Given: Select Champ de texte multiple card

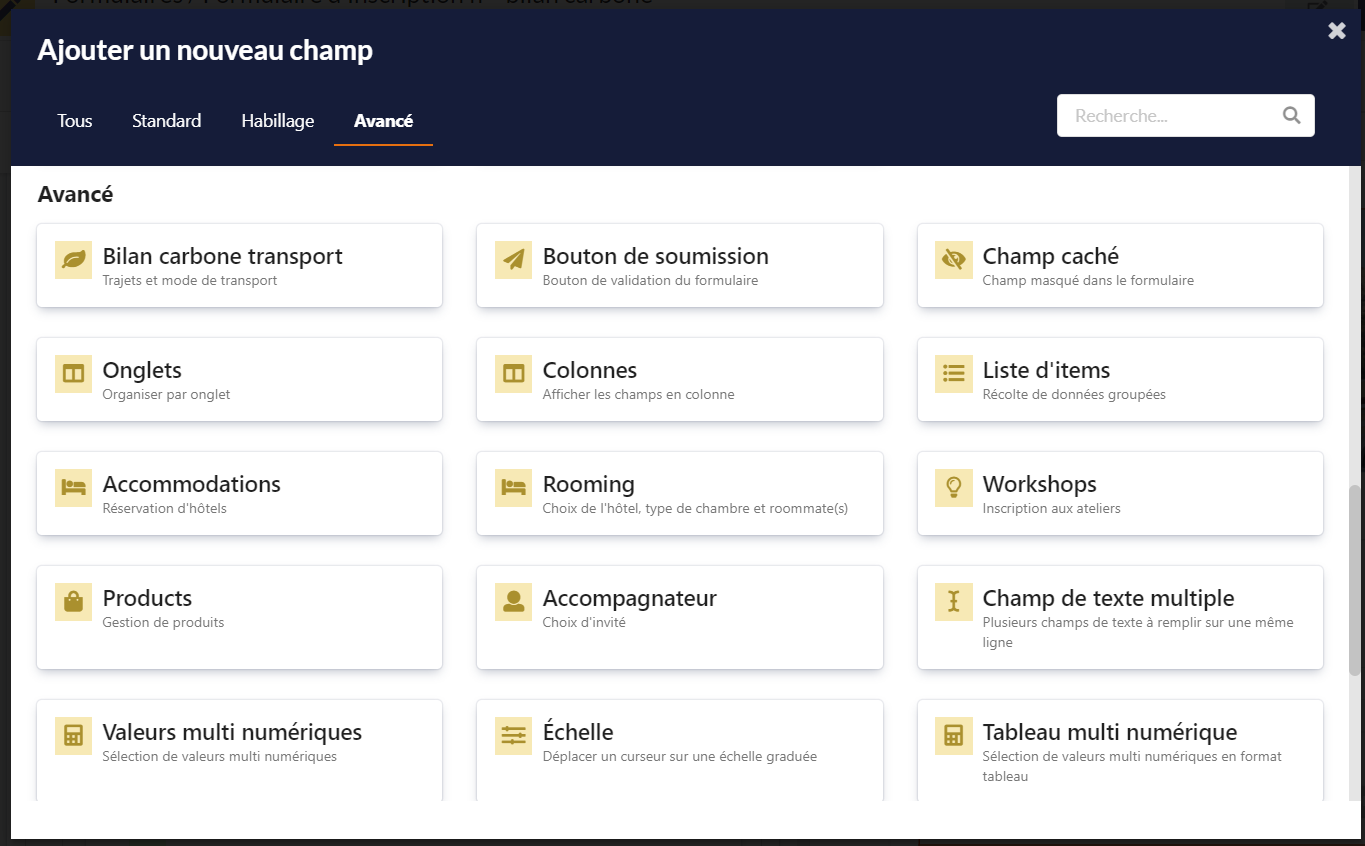Looking at the screenshot, I should click(x=1119, y=617).
